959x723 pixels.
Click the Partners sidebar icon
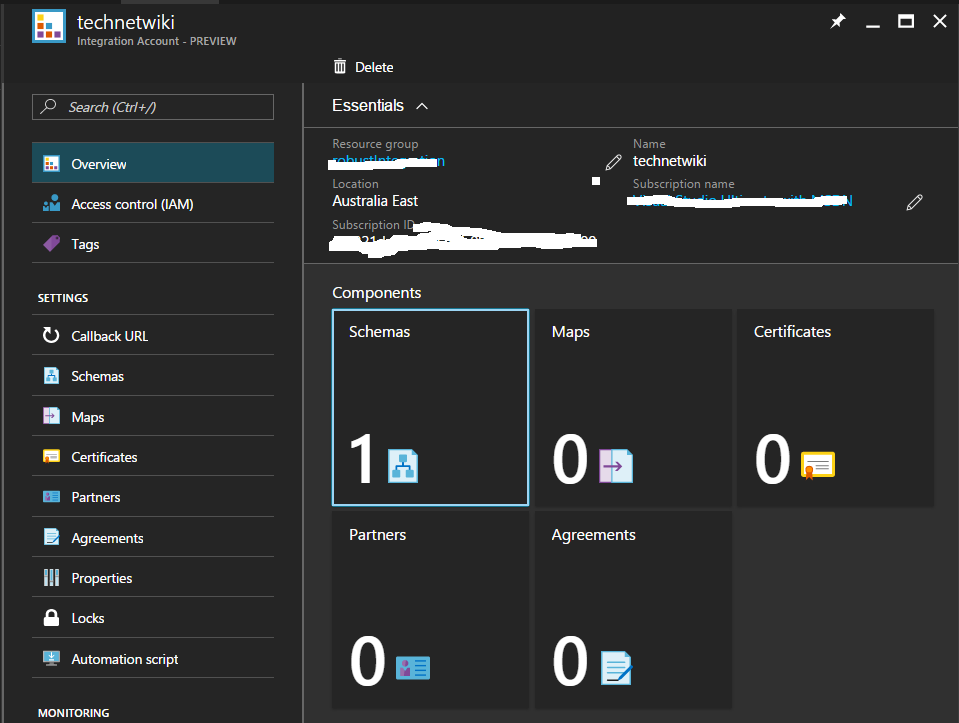pyautogui.click(x=51, y=497)
